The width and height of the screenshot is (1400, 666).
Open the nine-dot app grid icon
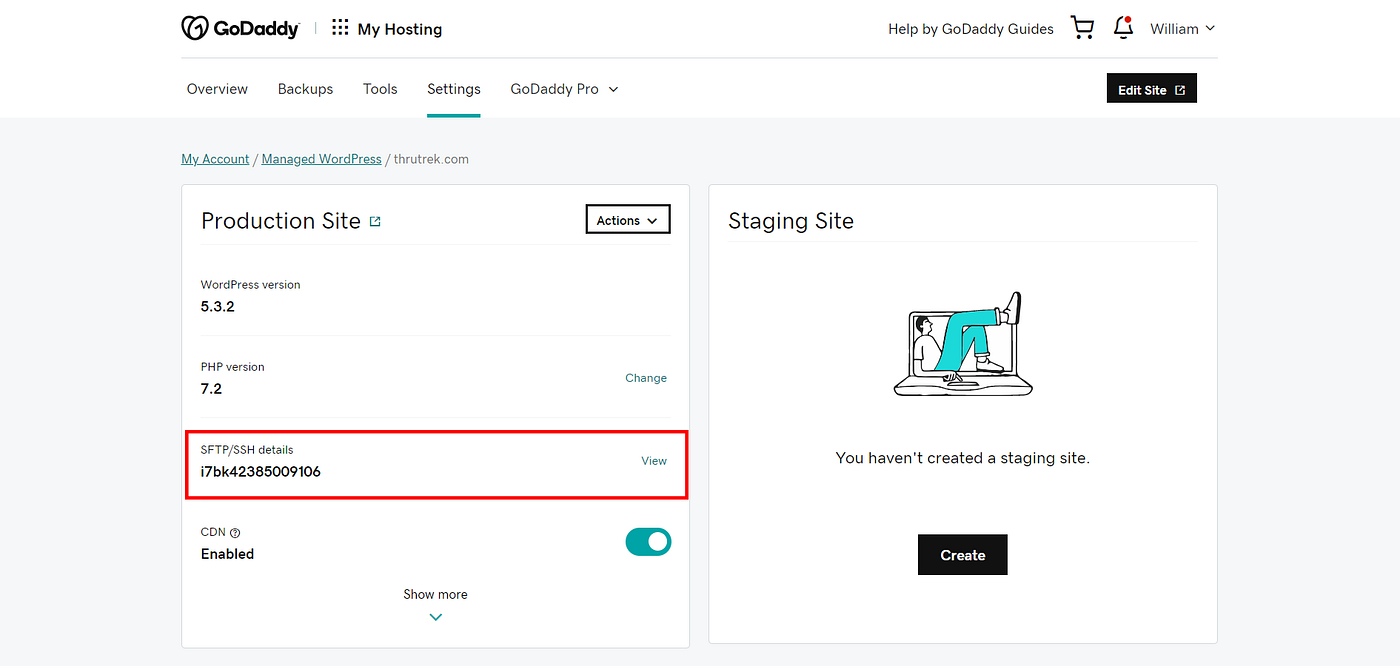340,28
